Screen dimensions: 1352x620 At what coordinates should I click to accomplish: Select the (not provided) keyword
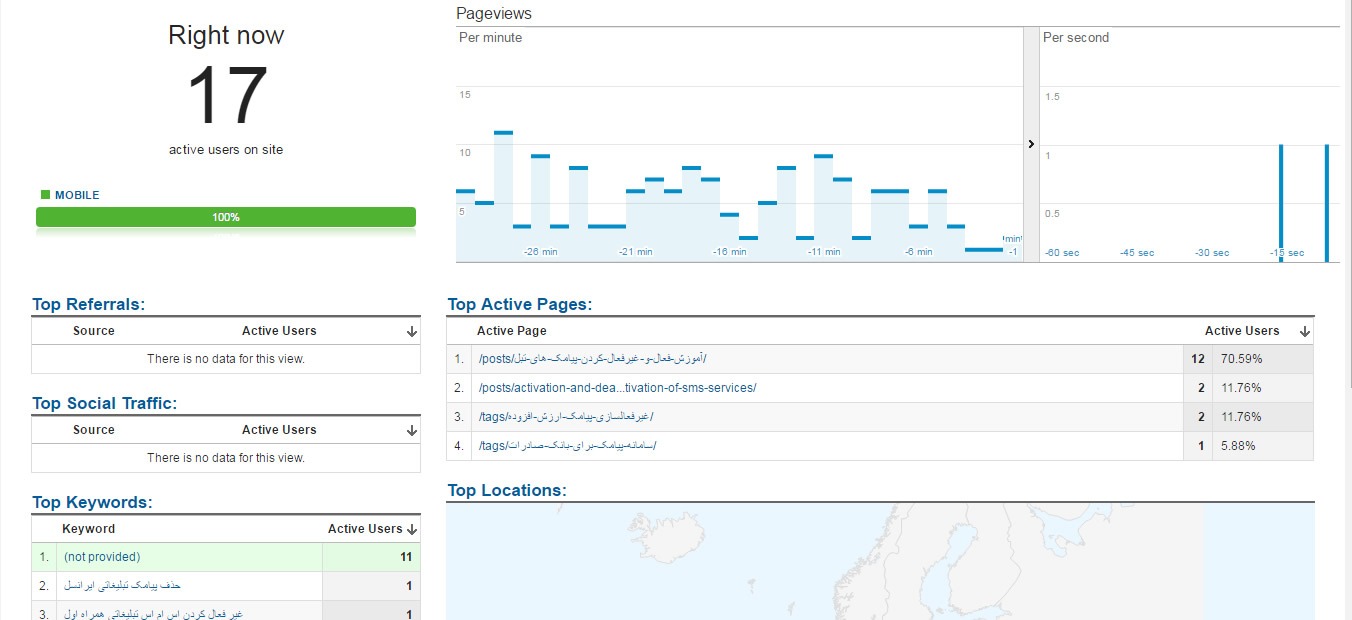(x=102, y=557)
